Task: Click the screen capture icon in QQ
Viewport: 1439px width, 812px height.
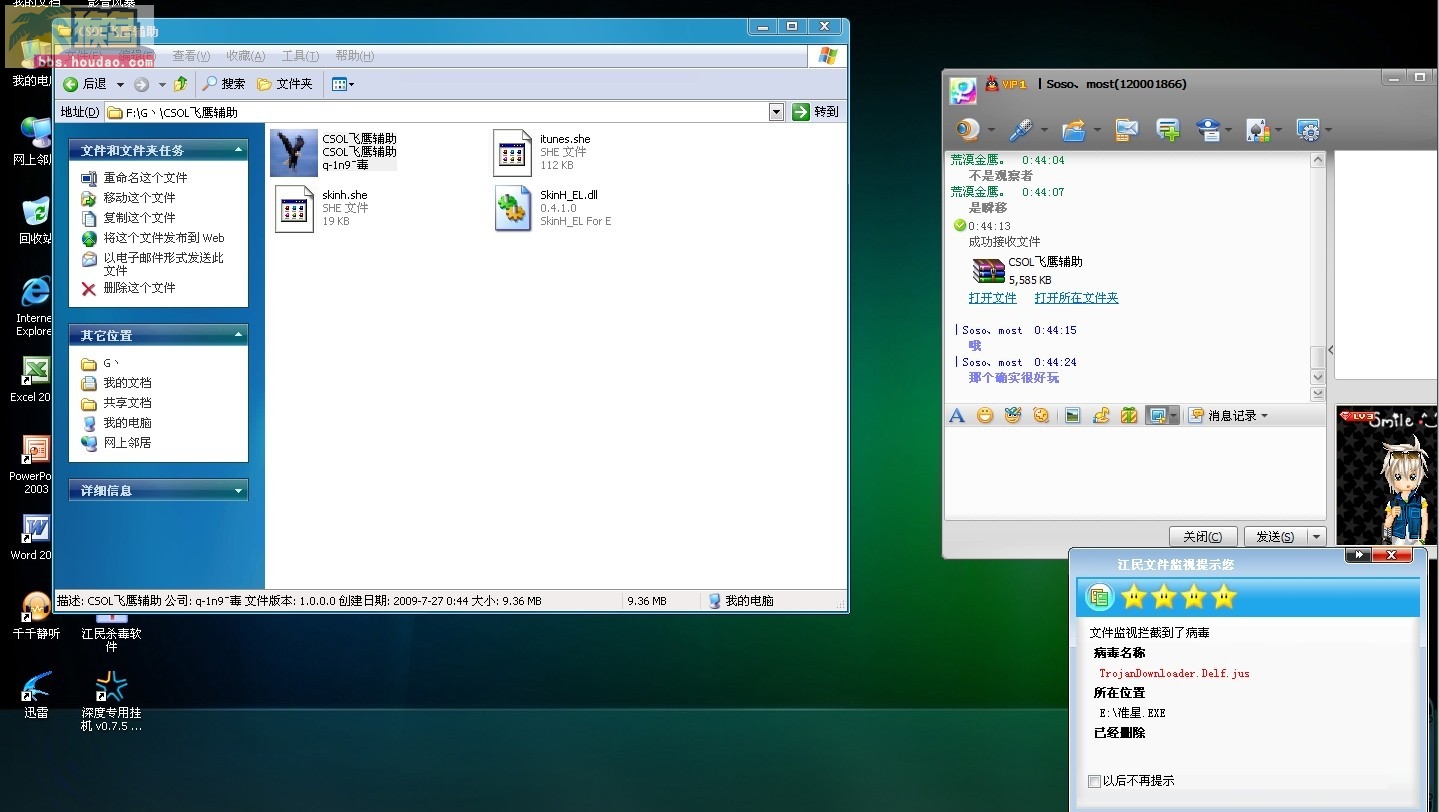Action: tap(1157, 415)
